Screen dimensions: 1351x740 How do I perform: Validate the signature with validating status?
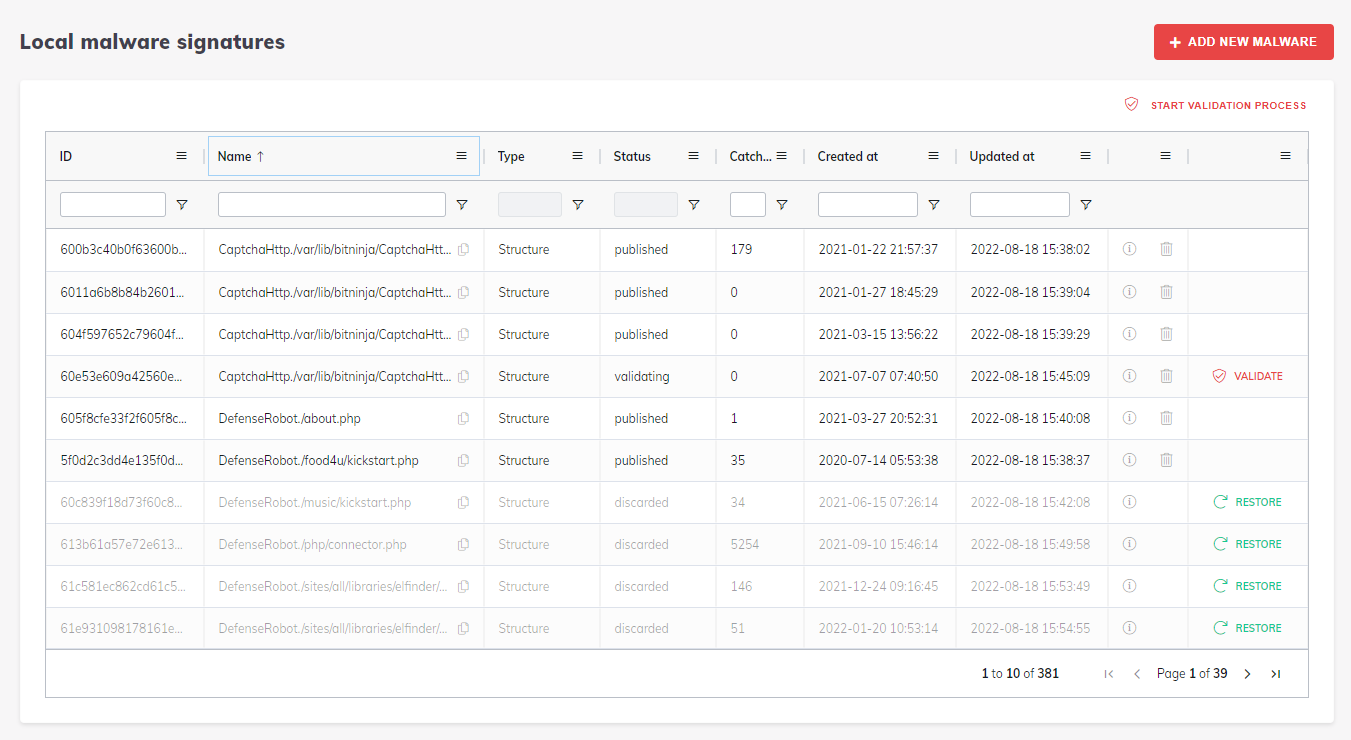[1249, 376]
